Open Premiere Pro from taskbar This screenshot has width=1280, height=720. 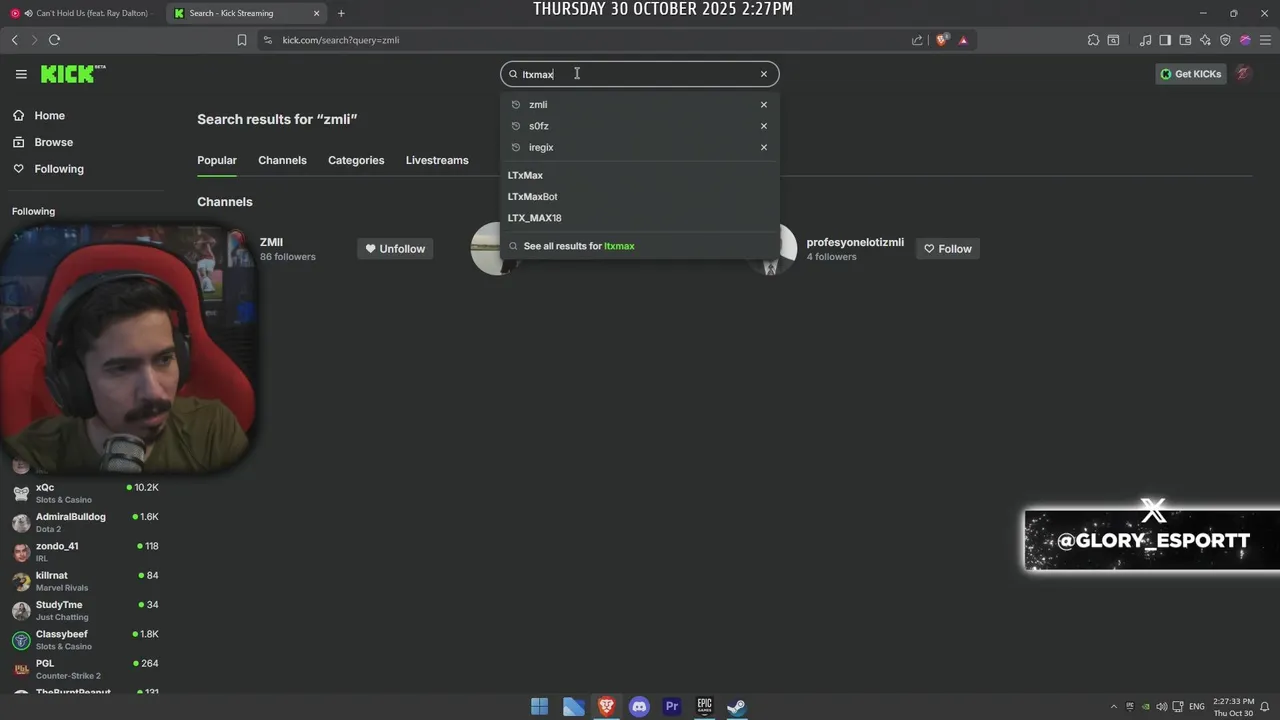[672, 707]
